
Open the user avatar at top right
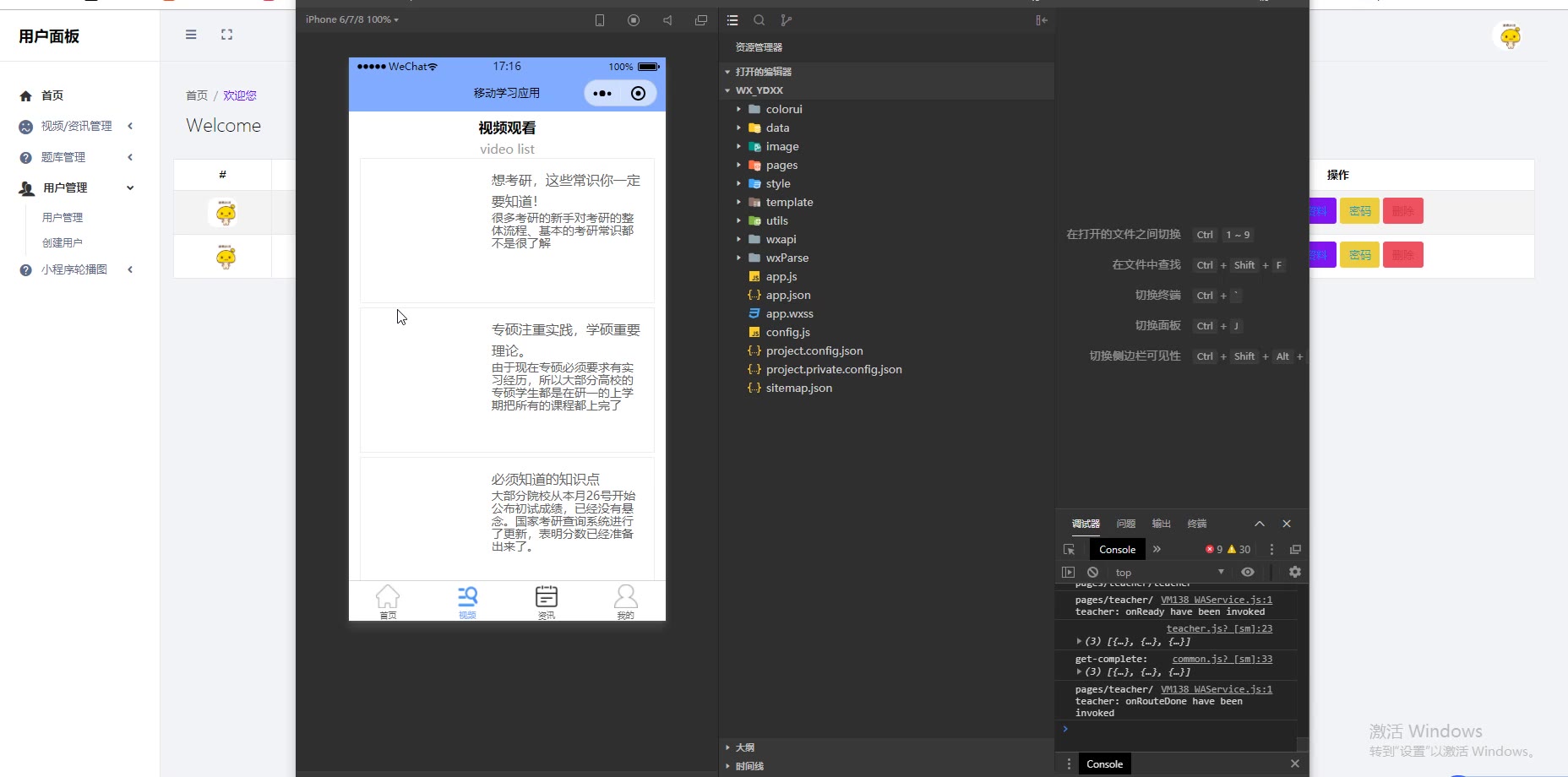click(1511, 36)
